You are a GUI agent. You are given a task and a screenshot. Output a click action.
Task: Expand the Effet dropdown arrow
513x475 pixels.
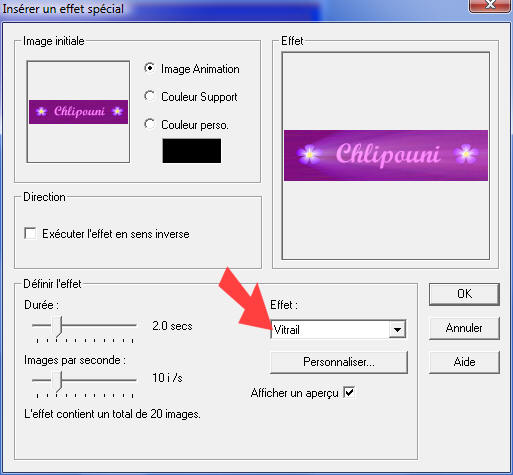tap(397, 330)
